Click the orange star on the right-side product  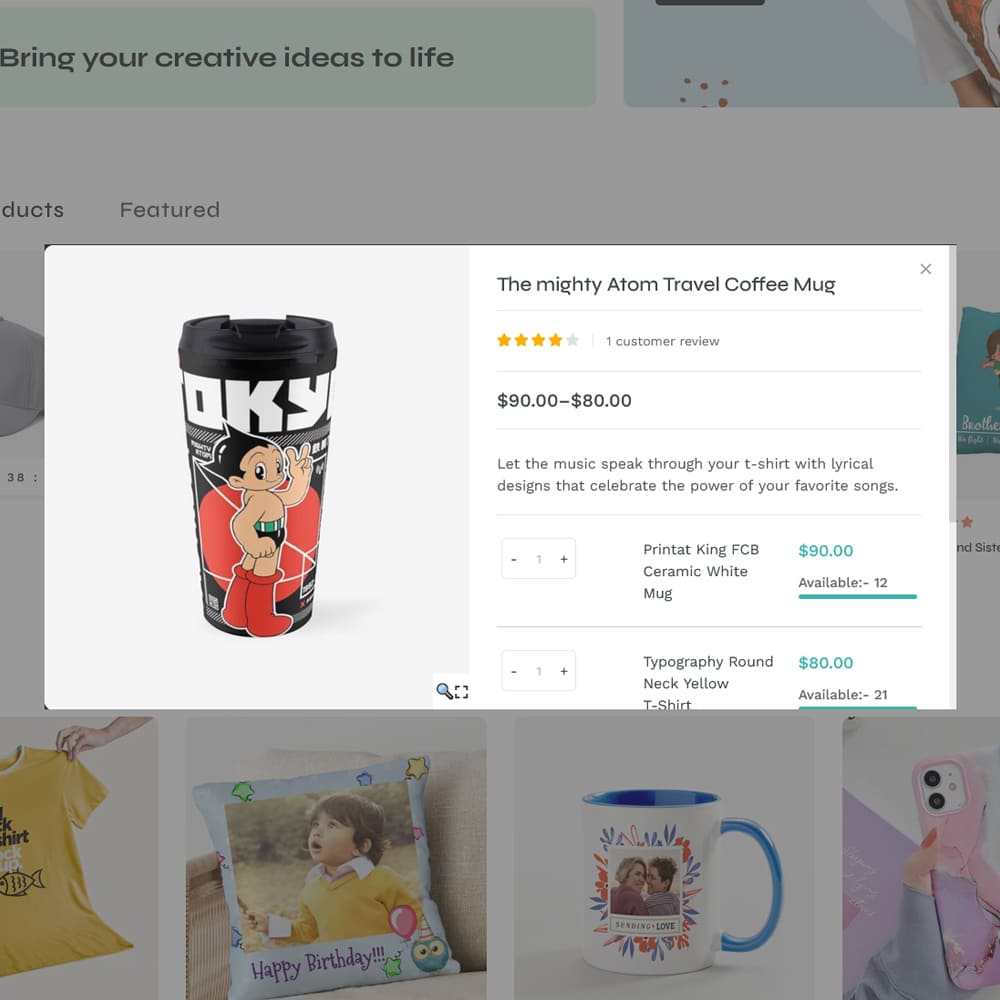click(966, 522)
